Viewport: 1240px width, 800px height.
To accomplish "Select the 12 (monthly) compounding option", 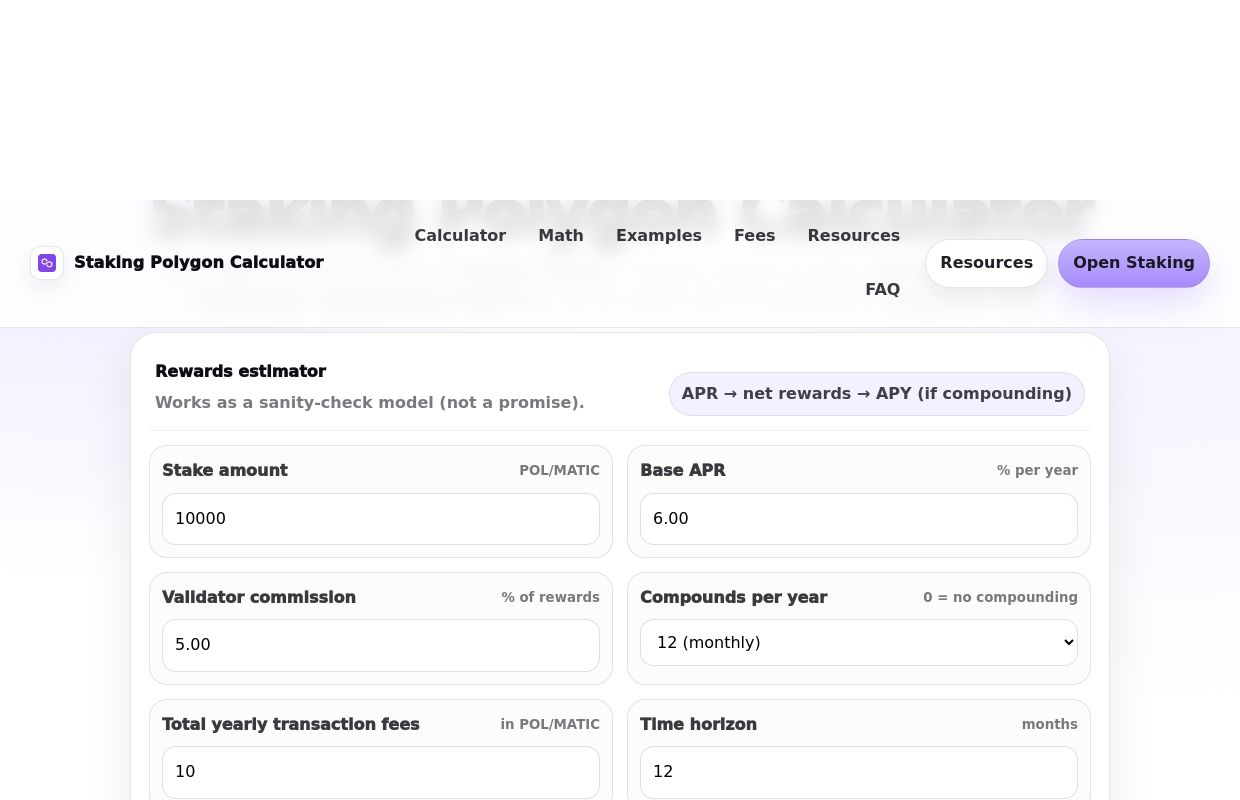I will coord(858,642).
